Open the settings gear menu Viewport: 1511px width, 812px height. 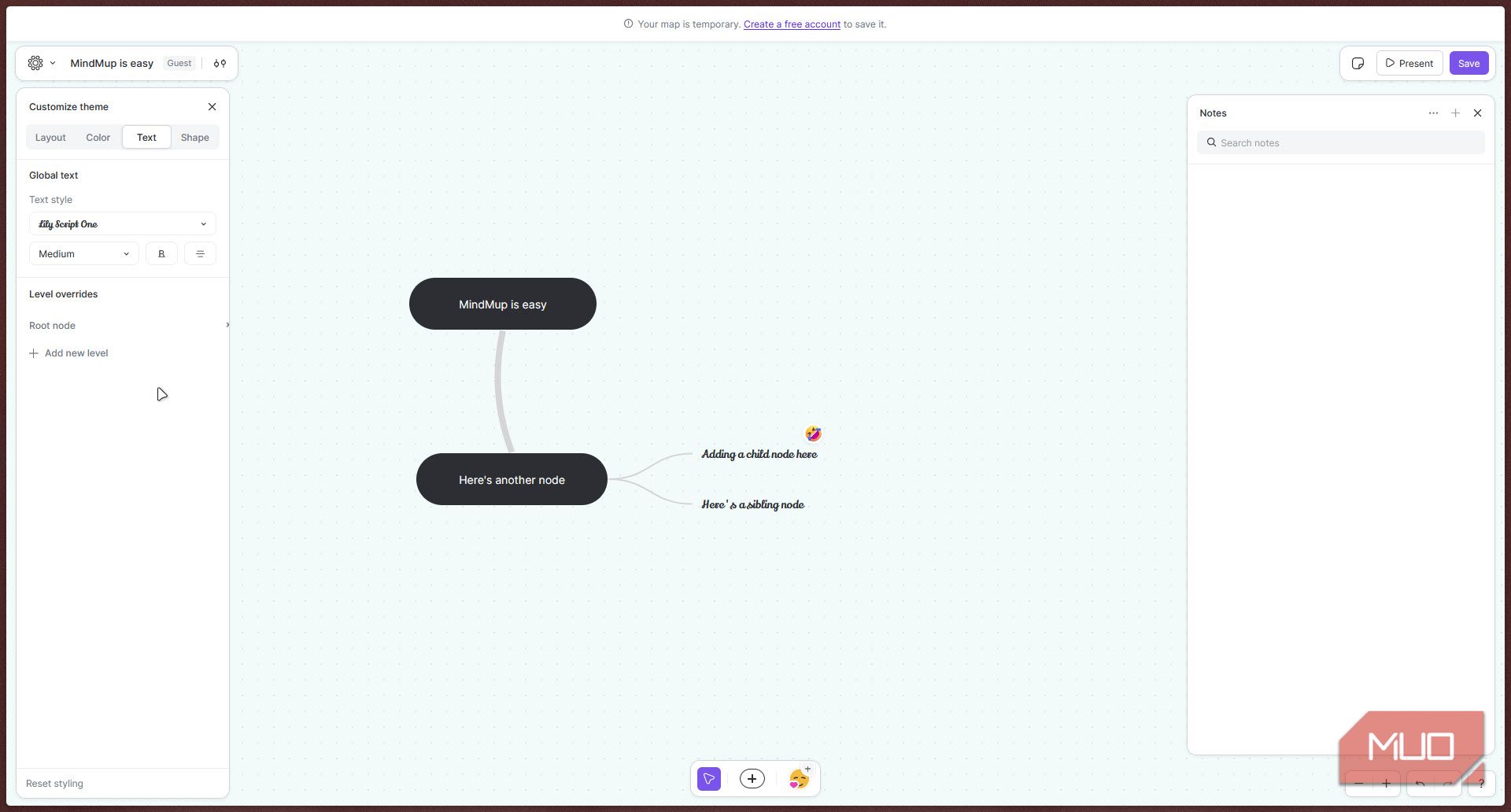35,63
